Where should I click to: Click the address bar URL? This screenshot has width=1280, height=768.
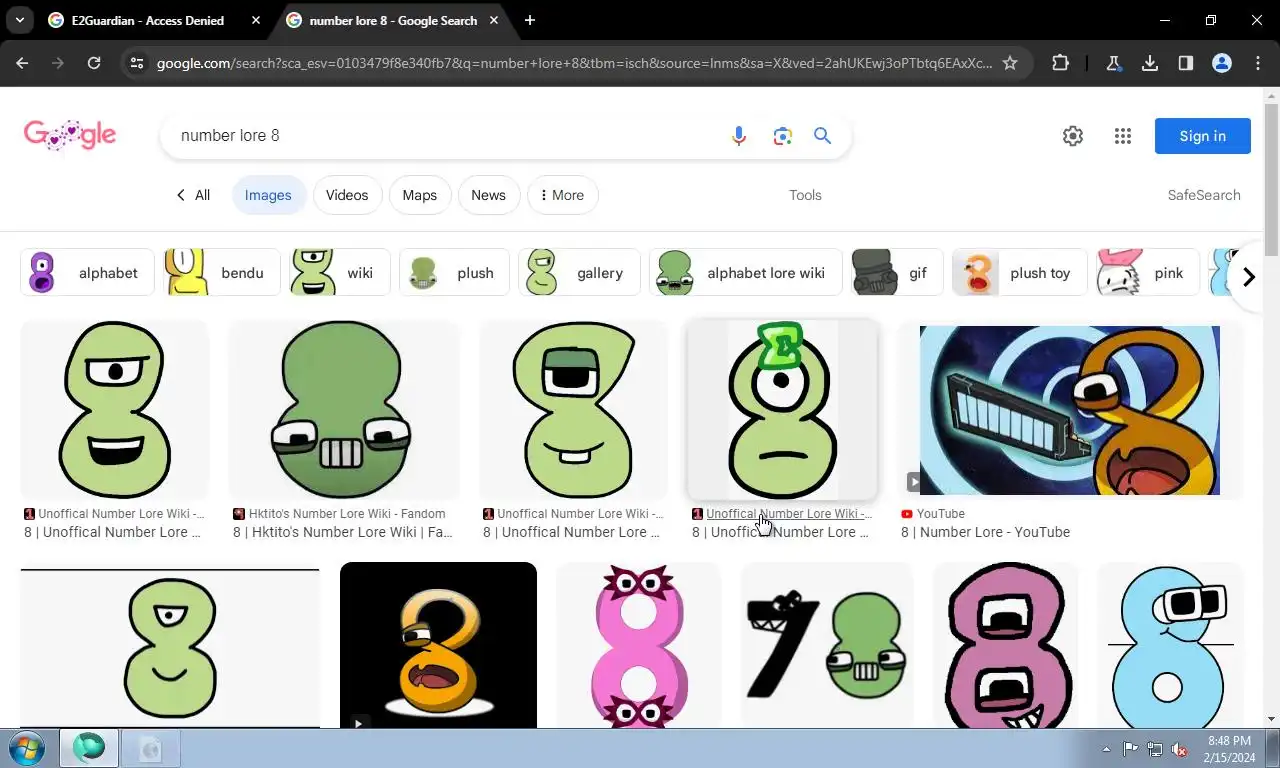pos(574,63)
